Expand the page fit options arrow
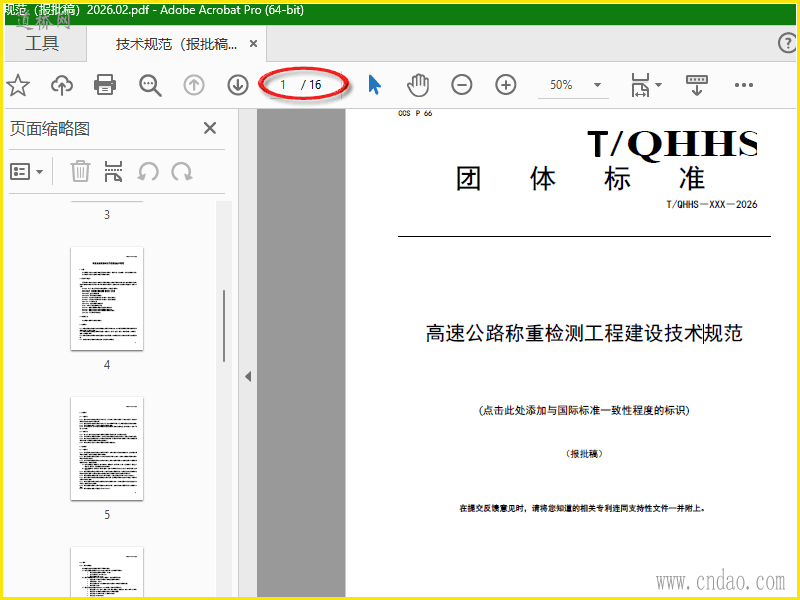800x600 pixels. tap(658, 85)
